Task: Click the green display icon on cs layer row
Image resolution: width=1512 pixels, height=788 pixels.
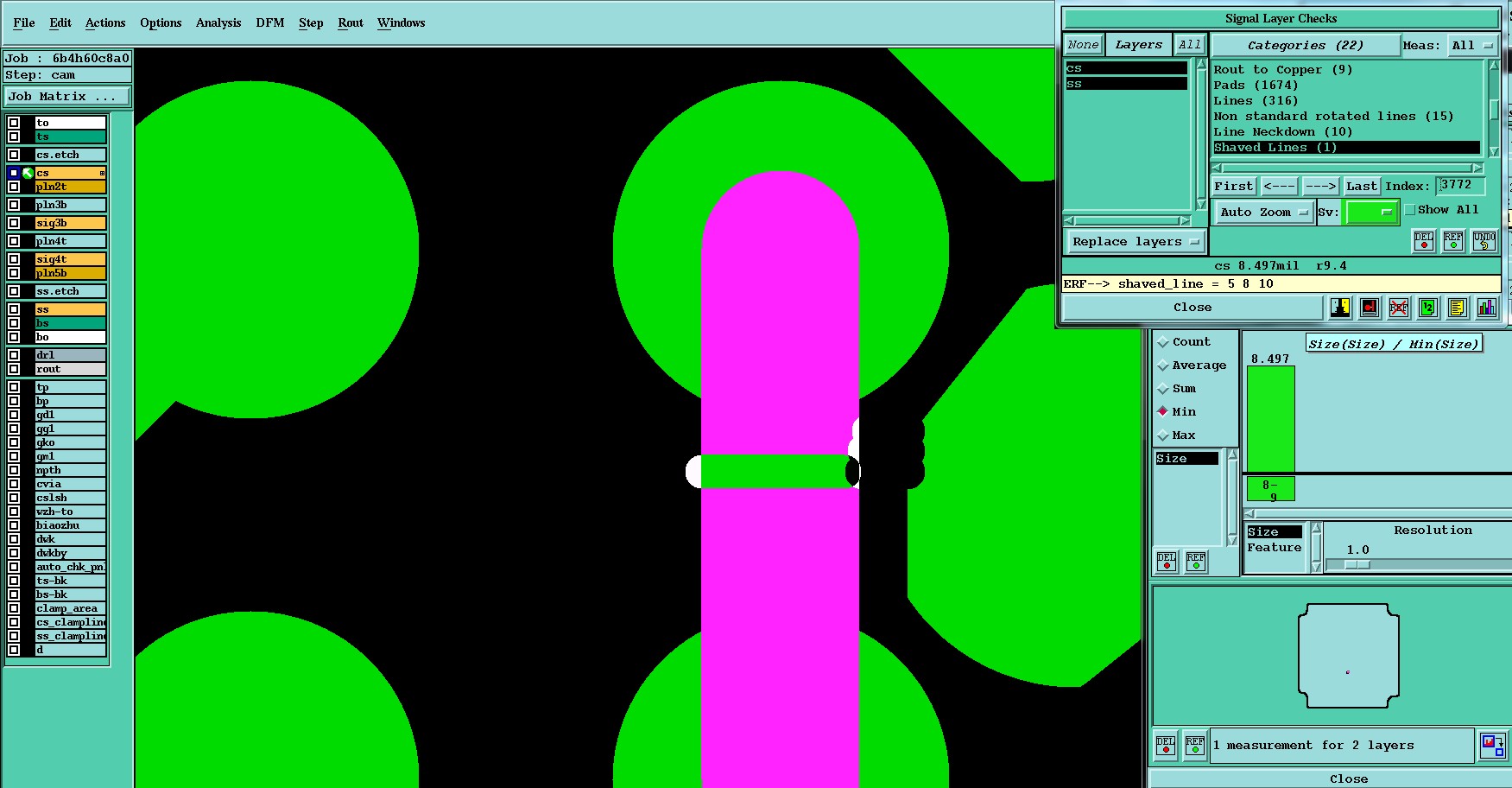Action: [x=28, y=173]
